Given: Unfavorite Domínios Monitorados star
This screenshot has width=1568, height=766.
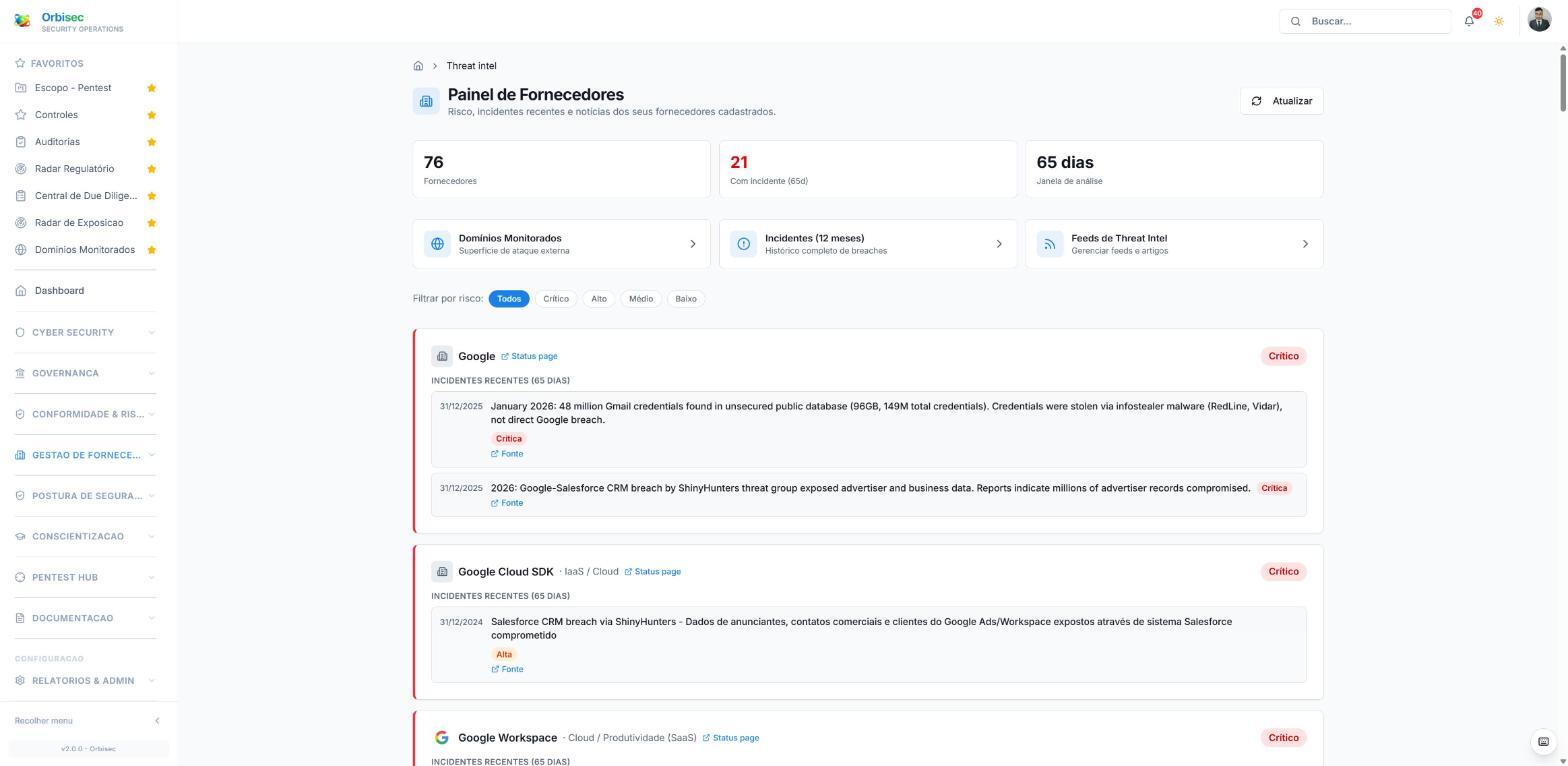Looking at the screenshot, I should pyautogui.click(x=152, y=250).
